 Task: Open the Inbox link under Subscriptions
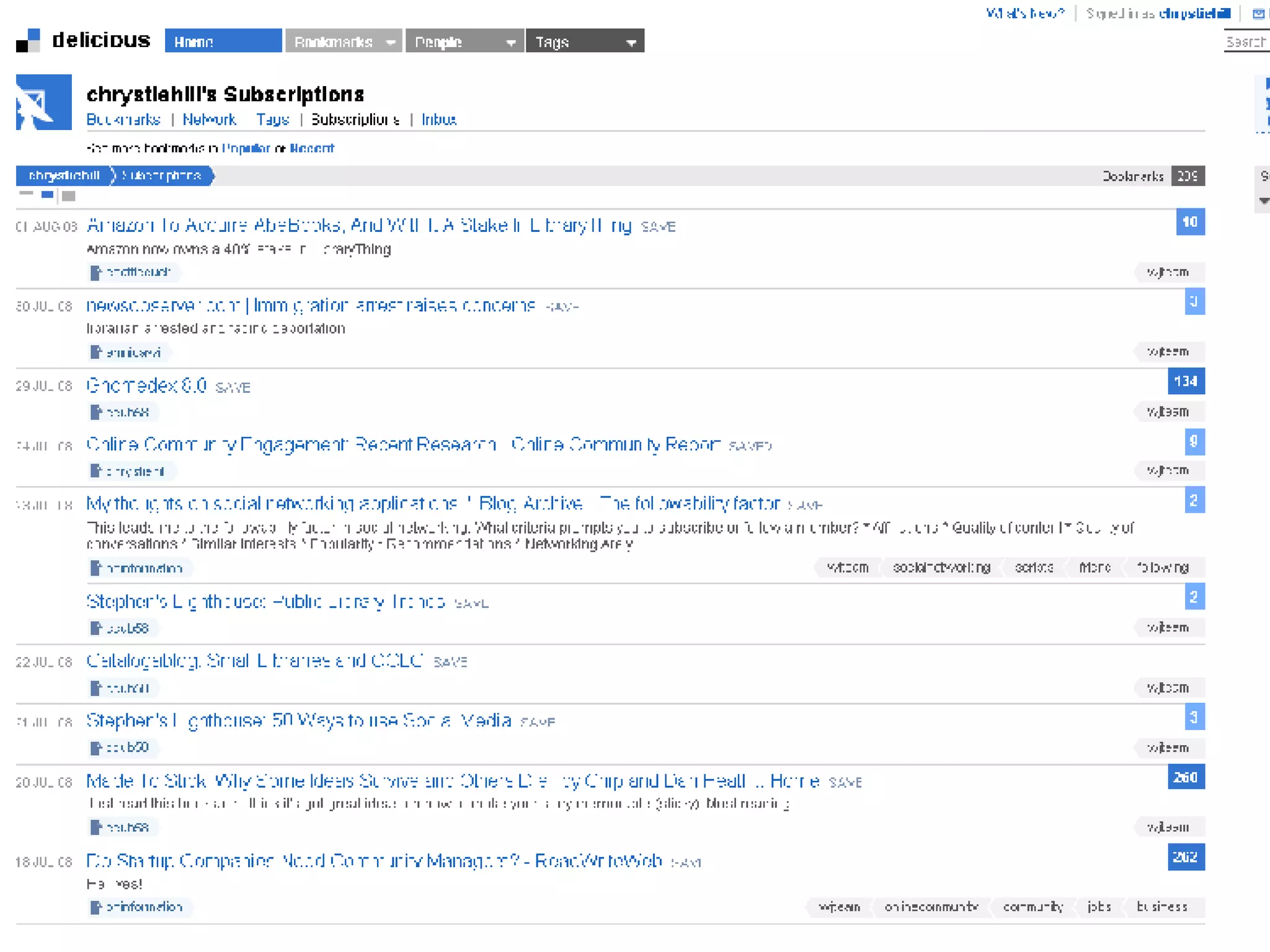point(438,120)
